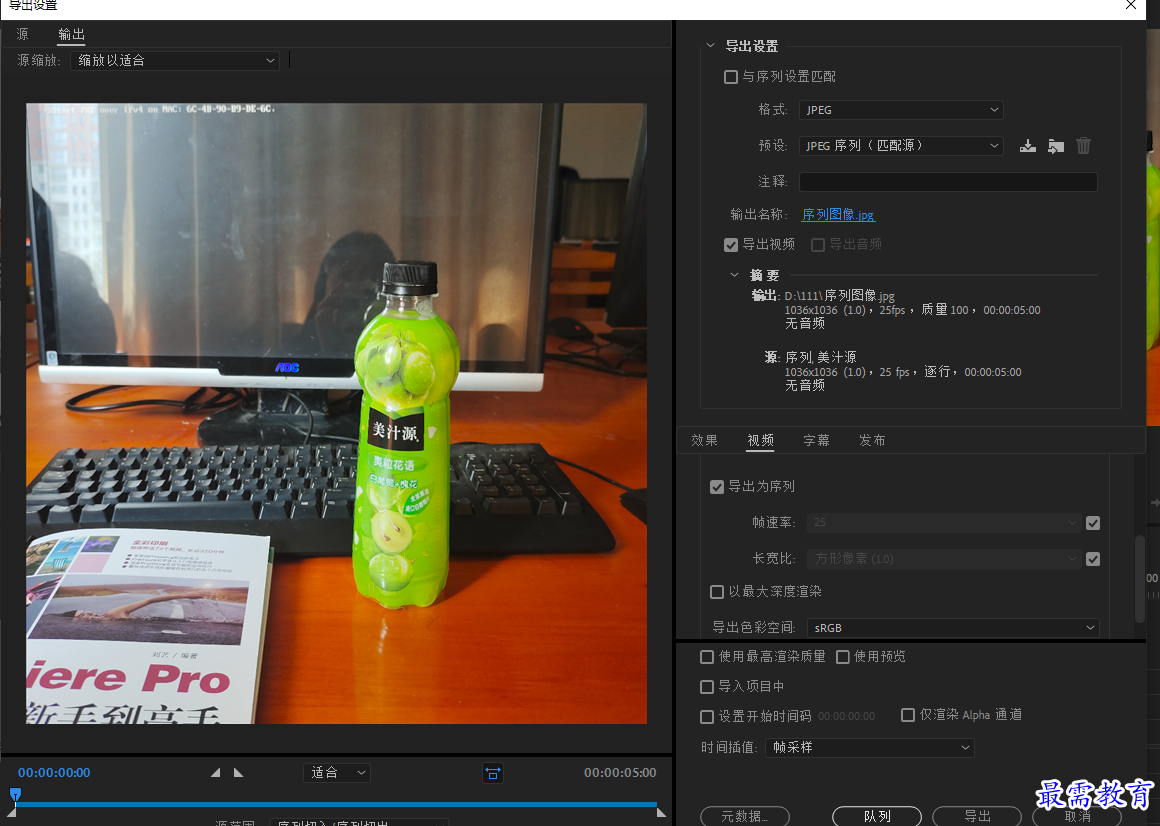Screen dimensions: 1160x826
Task: Click the output name link 序列图像.jpg
Action: coord(838,214)
